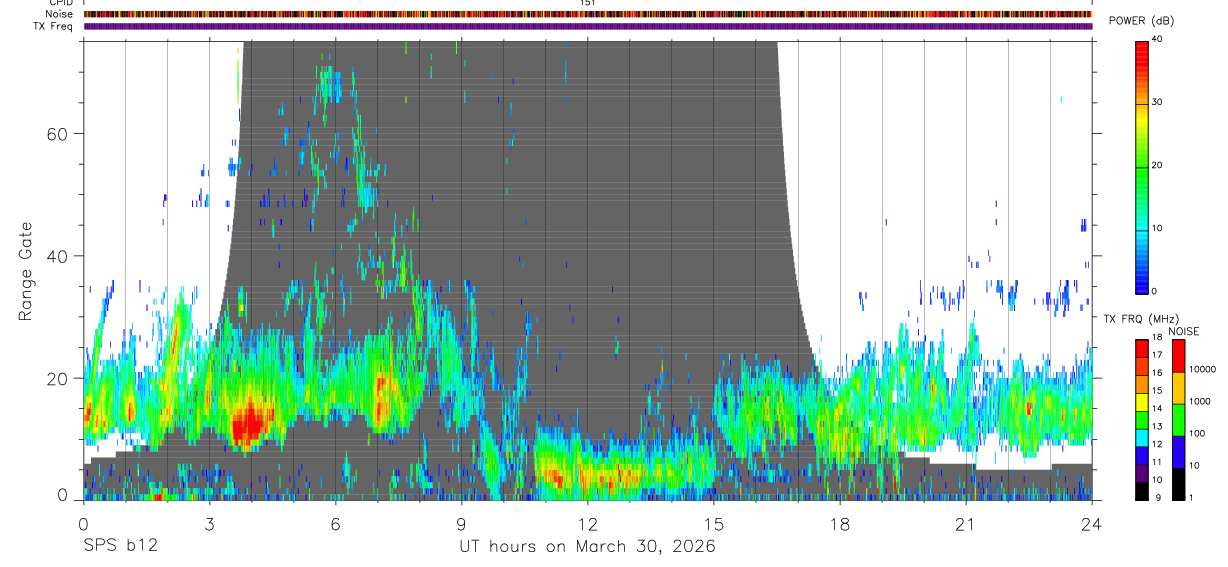Click the purple TX Freq strip along the top

tap(588, 26)
